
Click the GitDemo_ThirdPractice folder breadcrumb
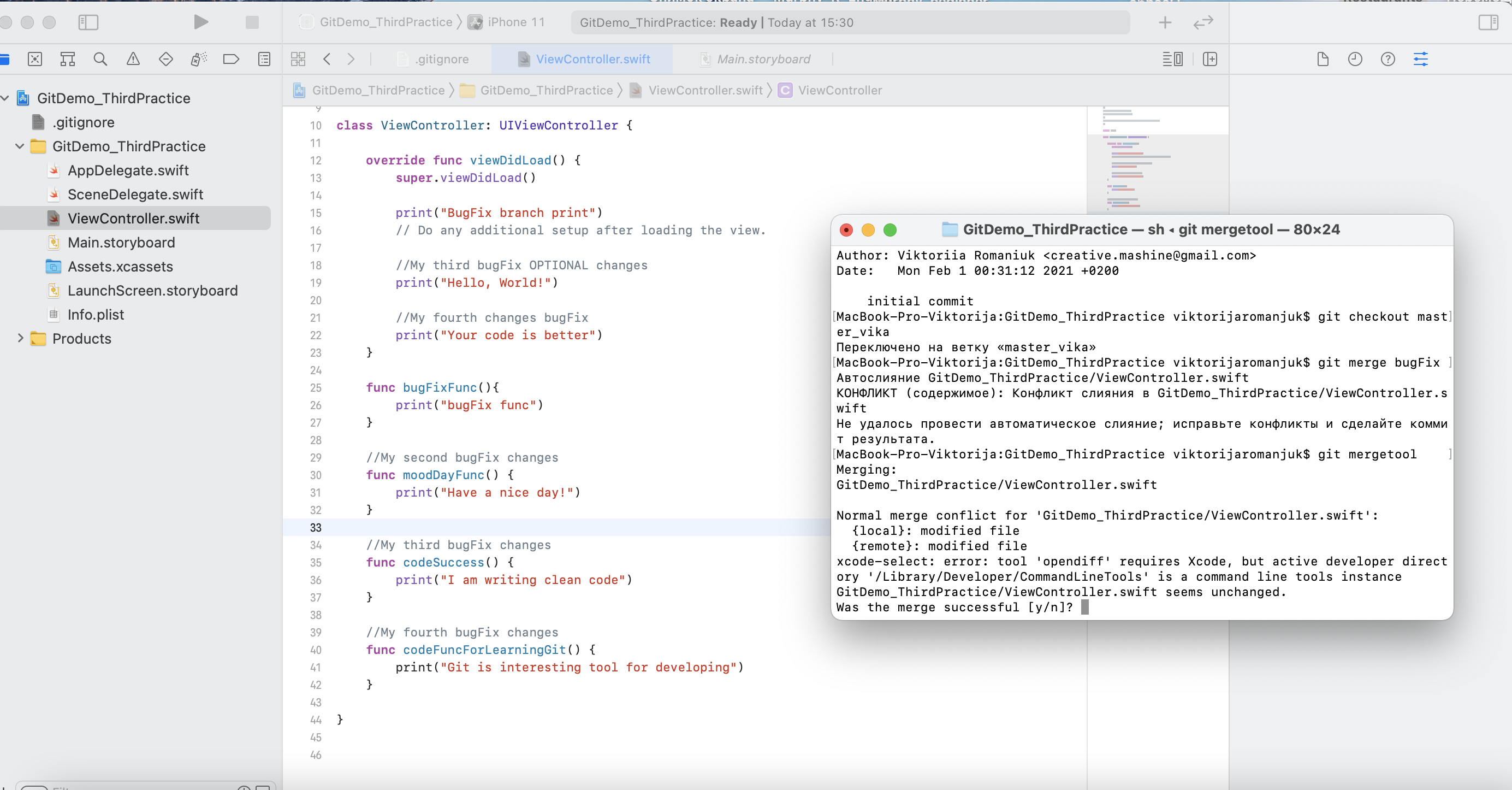[x=536, y=91]
